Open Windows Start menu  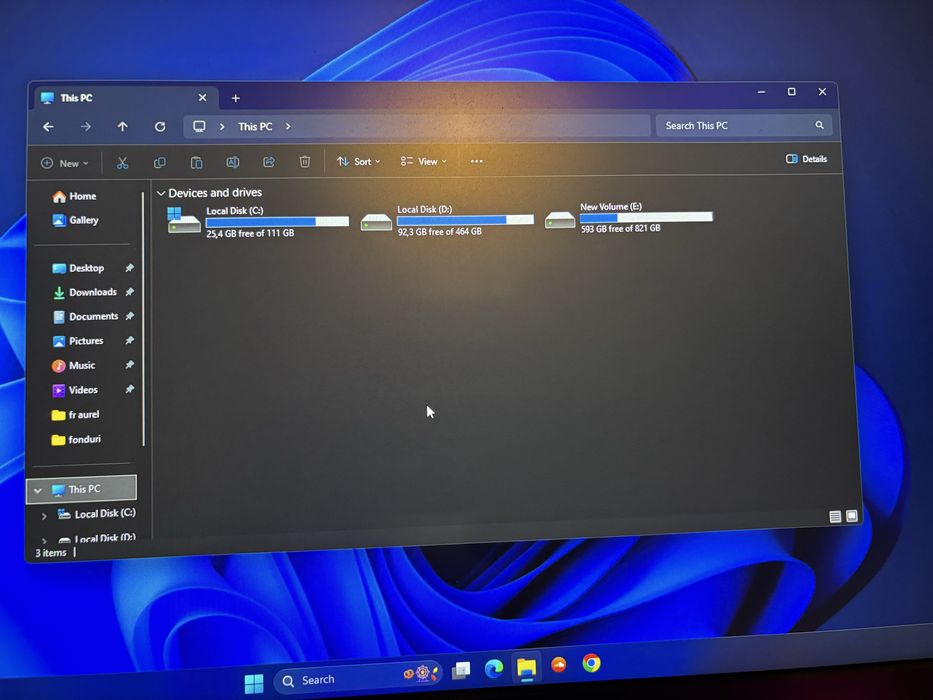click(x=254, y=683)
